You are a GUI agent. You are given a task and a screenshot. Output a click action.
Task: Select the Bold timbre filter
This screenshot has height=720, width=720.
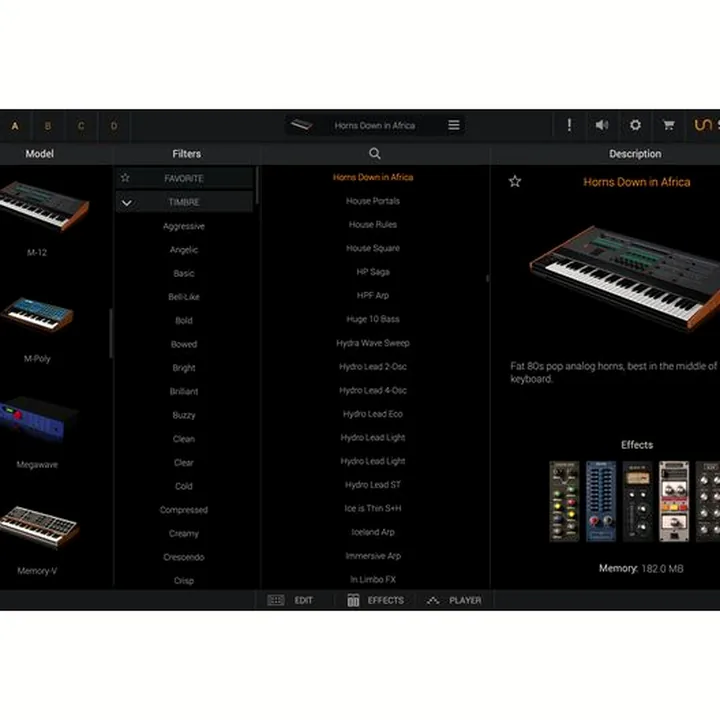click(184, 321)
